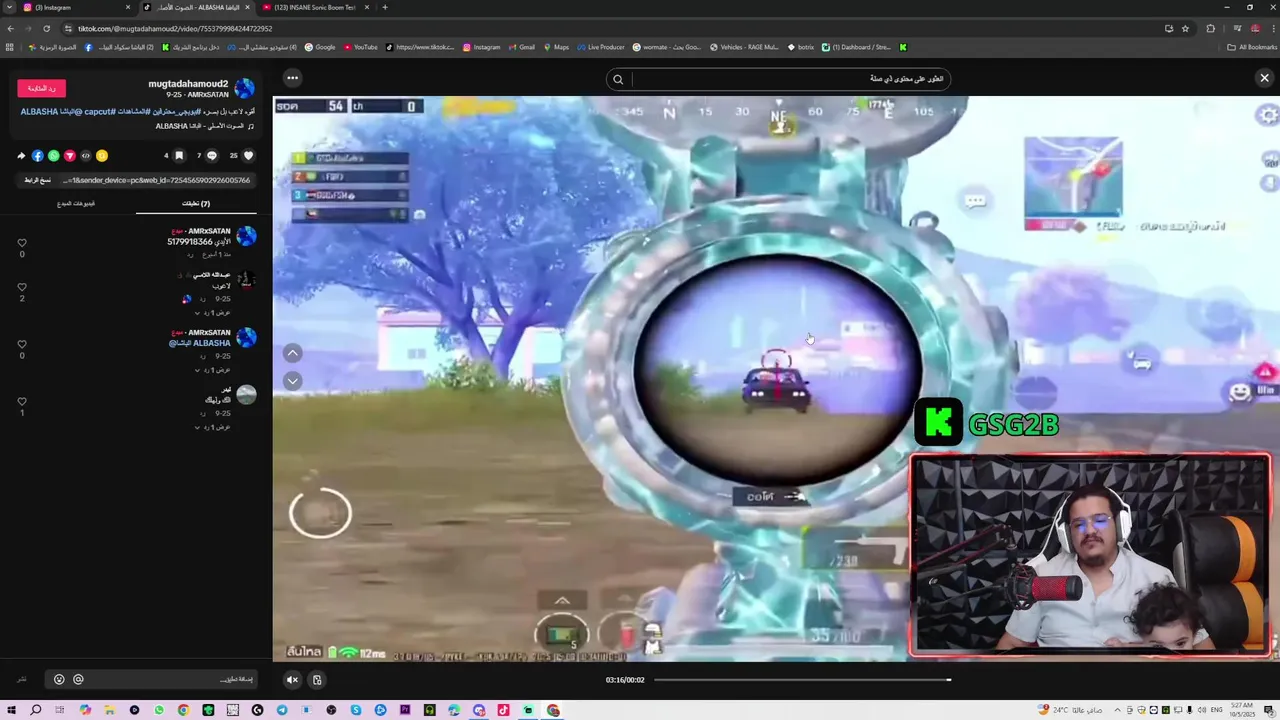Image resolution: width=1280 pixels, height=720 pixels.
Task: Click the pink follow button
Action: point(41,88)
